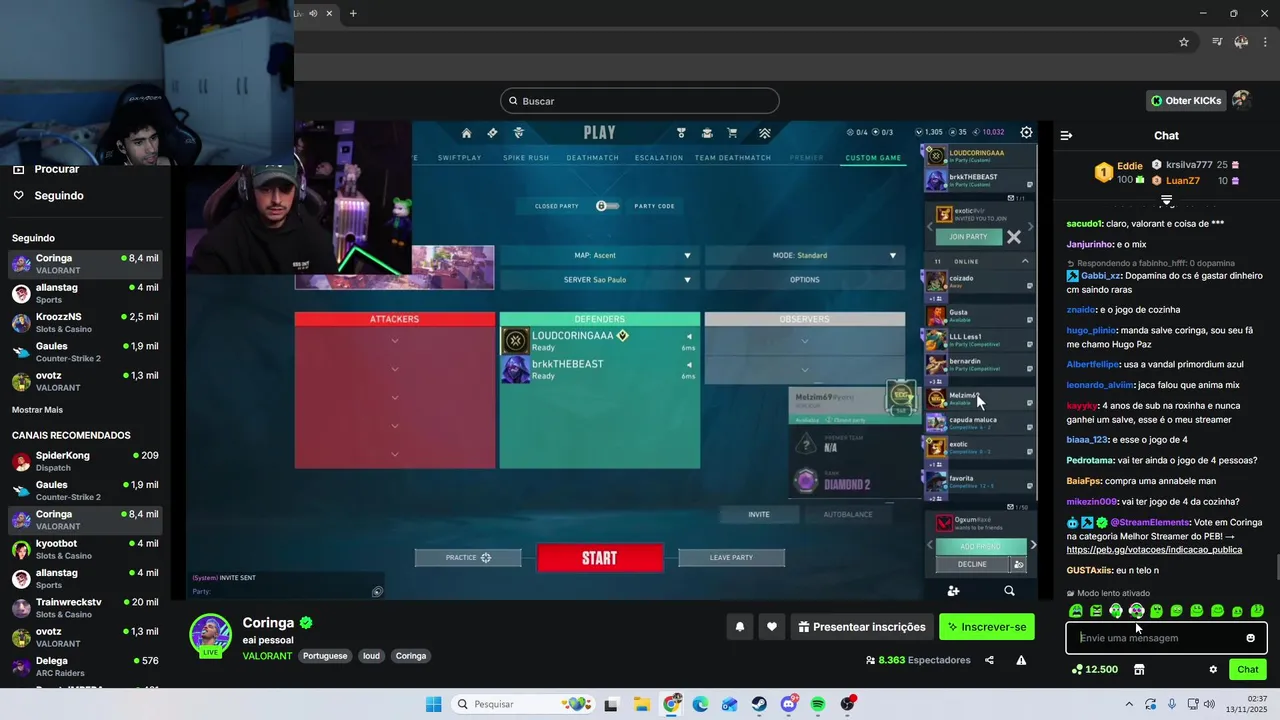Select the Deathmatch tab
The width and height of the screenshot is (1280, 720).
coord(592,158)
